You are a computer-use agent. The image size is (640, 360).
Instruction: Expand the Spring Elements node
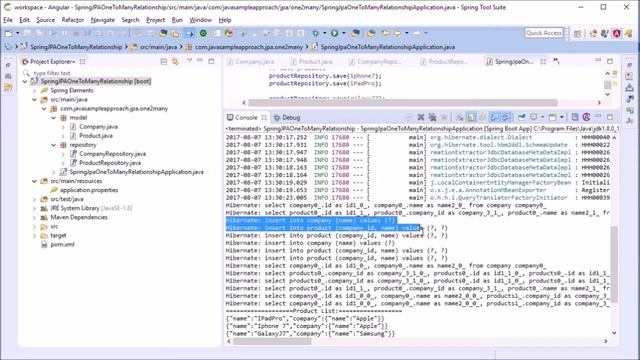35,91
